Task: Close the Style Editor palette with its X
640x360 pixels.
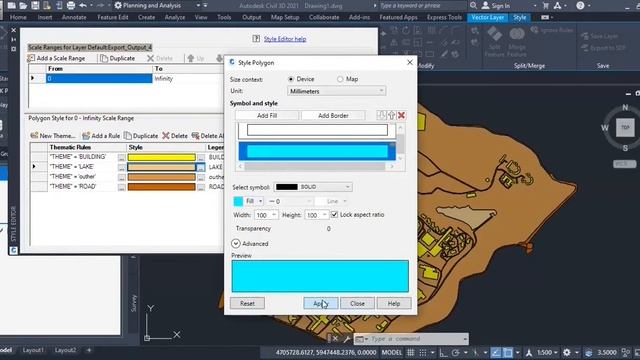Action: pyautogui.click(x=13, y=30)
